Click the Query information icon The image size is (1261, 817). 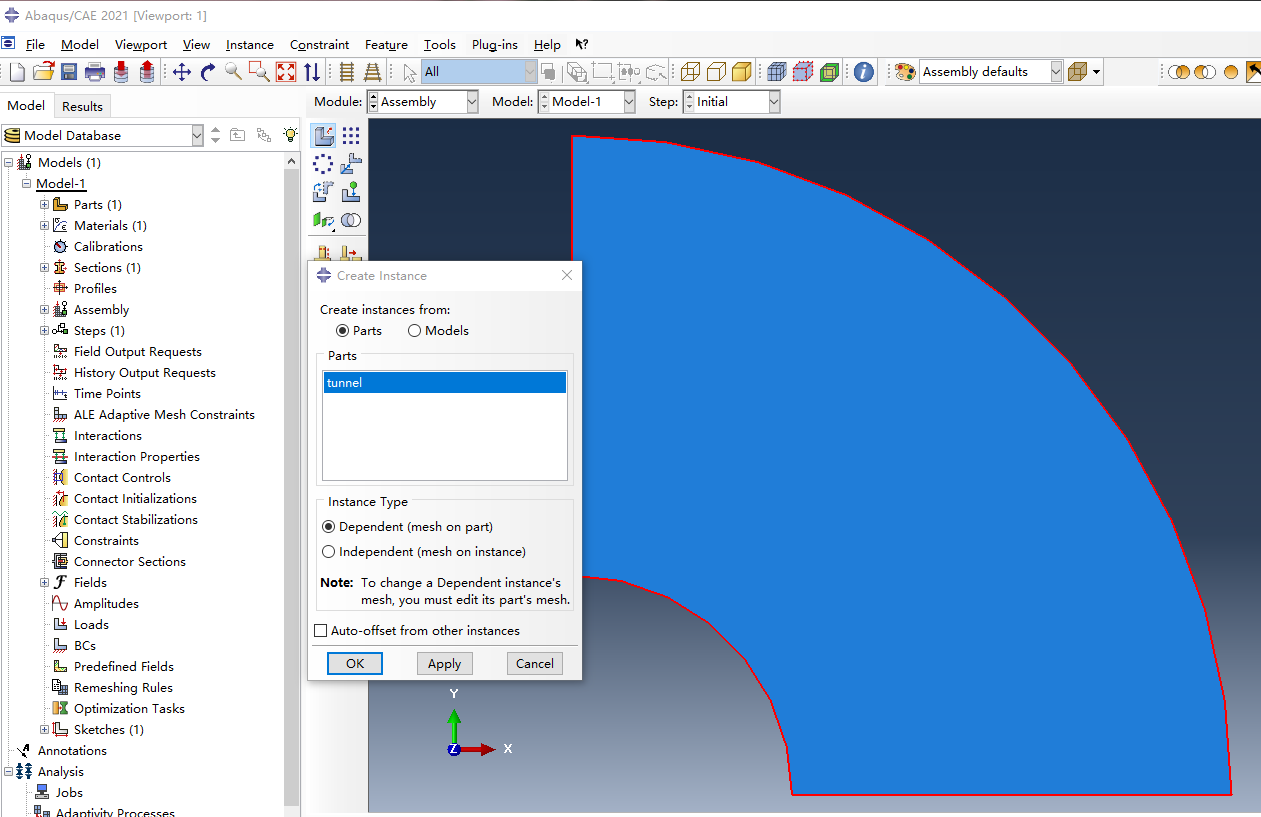click(864, 72)
